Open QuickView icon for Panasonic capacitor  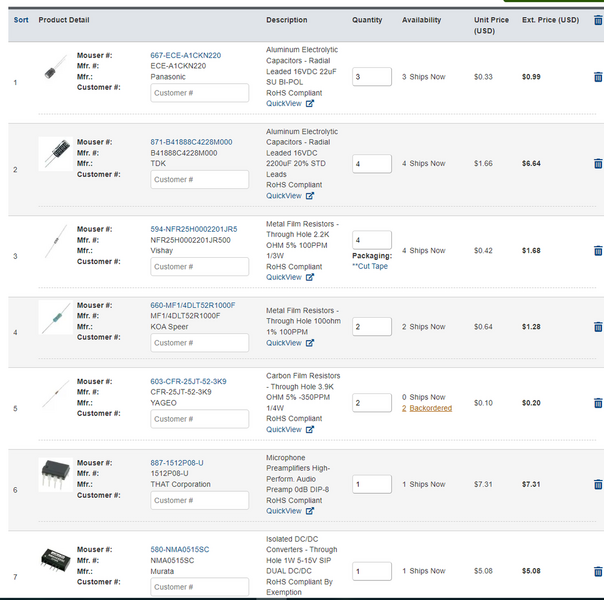[x=310, y=103]
